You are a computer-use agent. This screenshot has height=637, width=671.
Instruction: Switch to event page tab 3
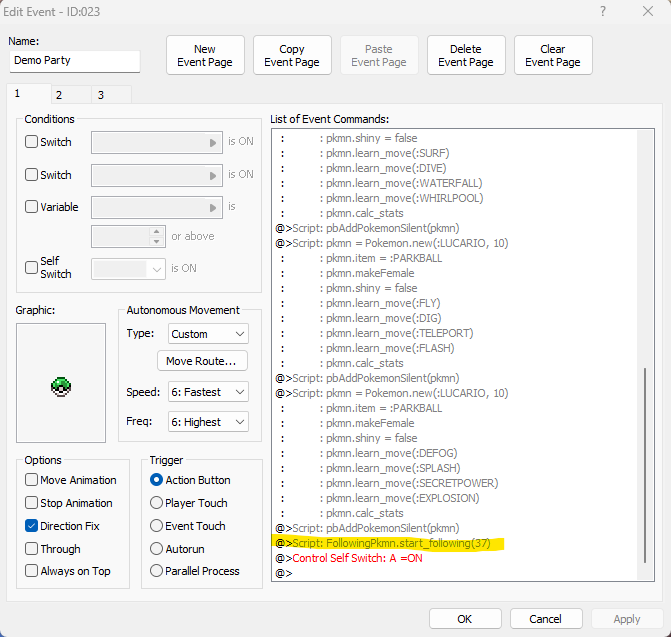point(100,95)
